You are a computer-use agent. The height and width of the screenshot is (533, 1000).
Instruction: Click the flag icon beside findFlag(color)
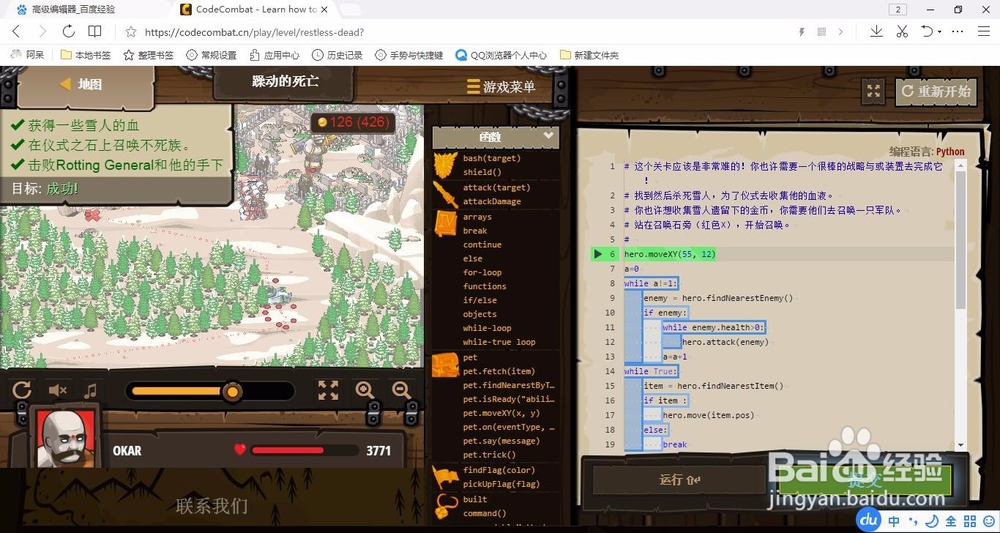click(446, 477)
